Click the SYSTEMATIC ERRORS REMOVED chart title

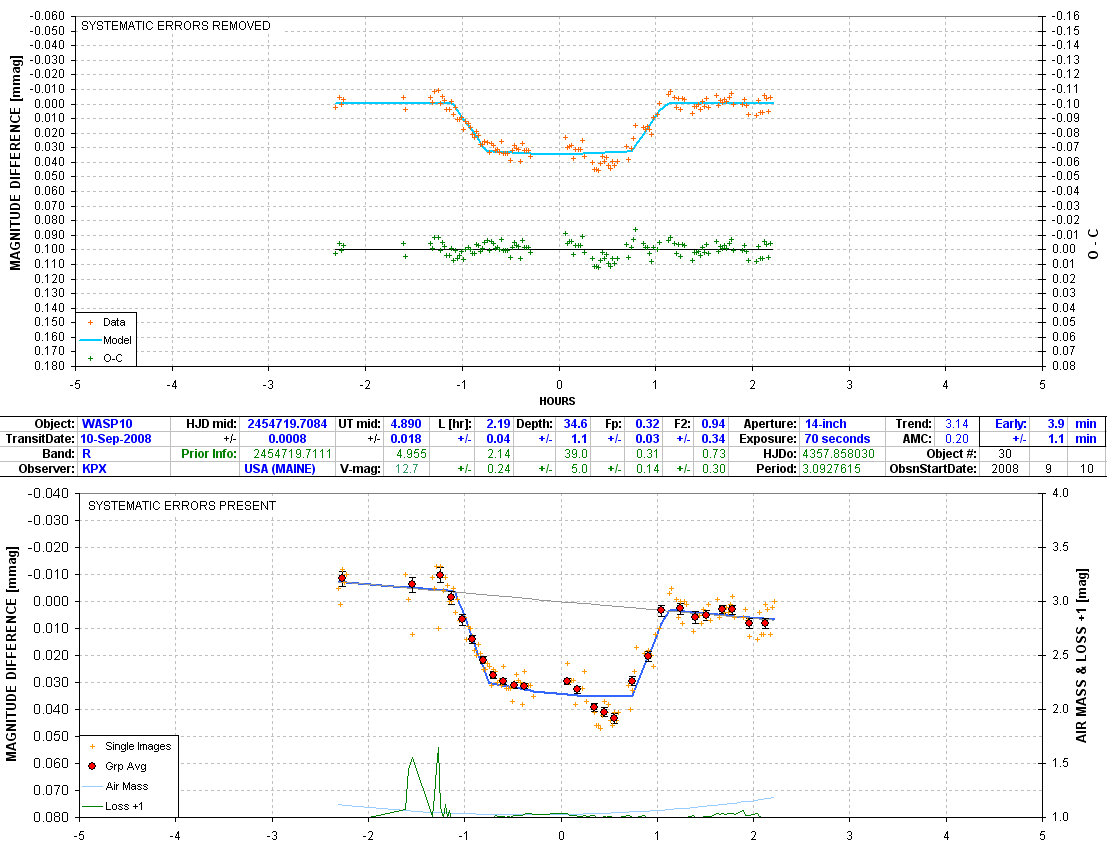point(175,26)
